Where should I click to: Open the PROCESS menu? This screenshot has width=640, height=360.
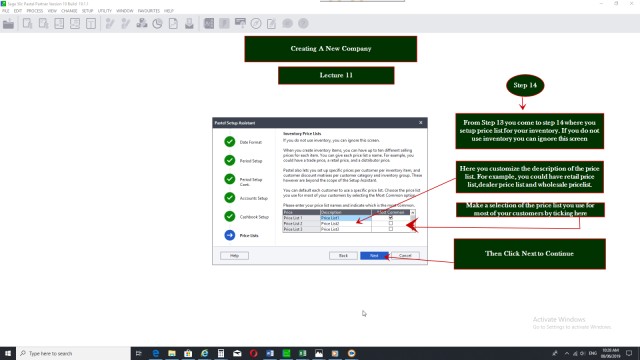click(x=35, y=11)
